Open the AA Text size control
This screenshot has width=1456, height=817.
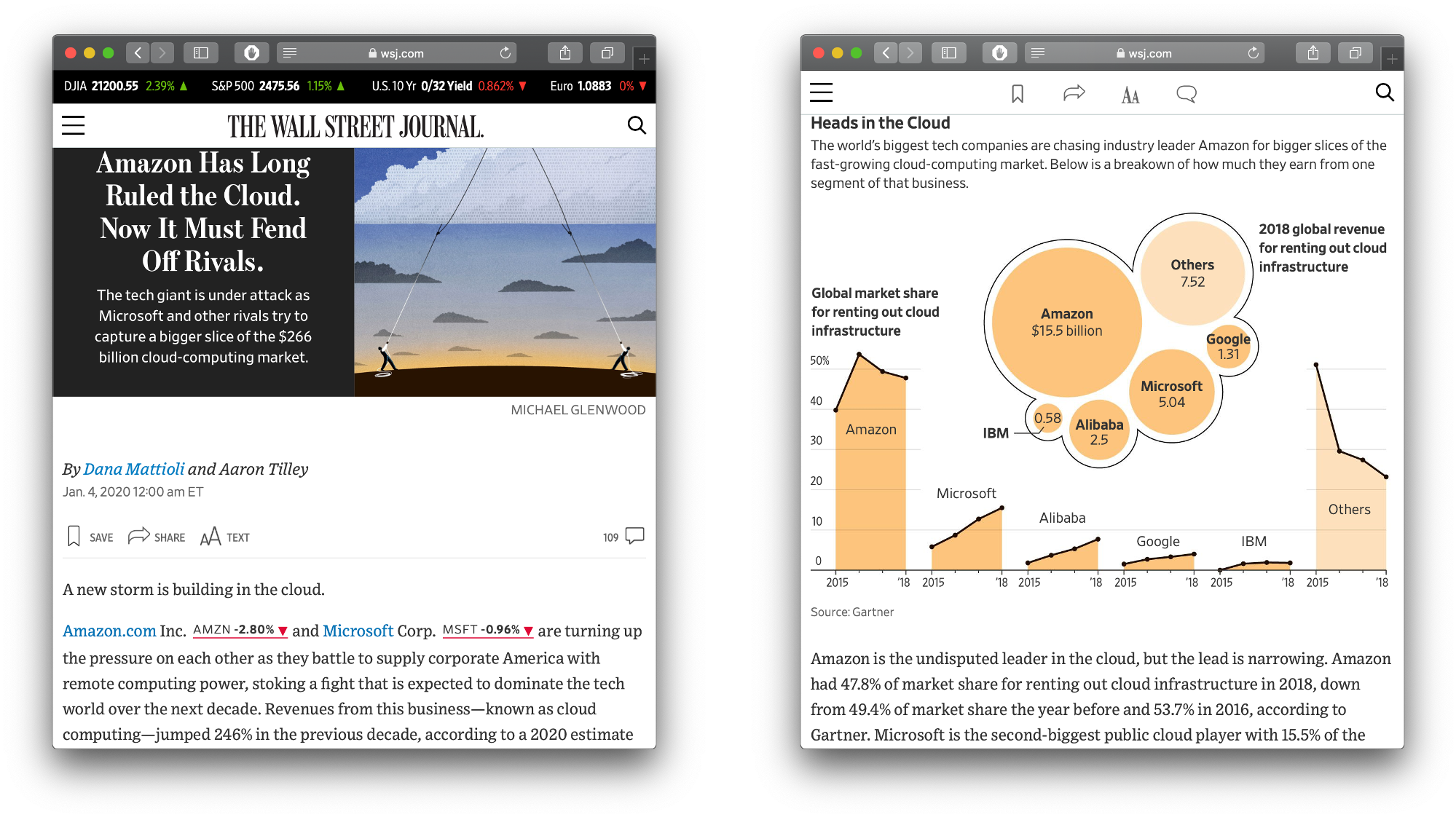pyautogui.click(x=210, y=537)
